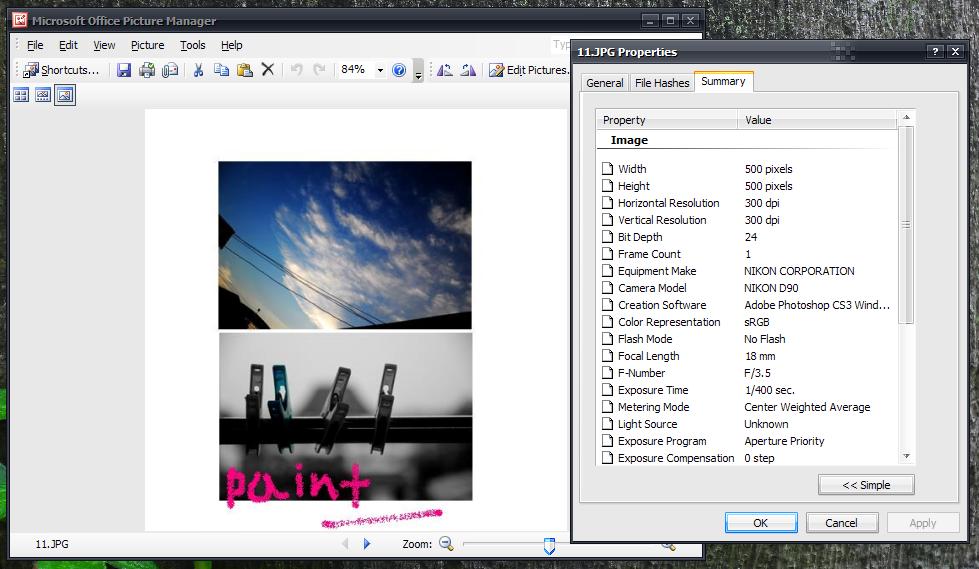Click the zoom slider handle
Viewport: 979px width, 569px height.
[x=549, y=545]
